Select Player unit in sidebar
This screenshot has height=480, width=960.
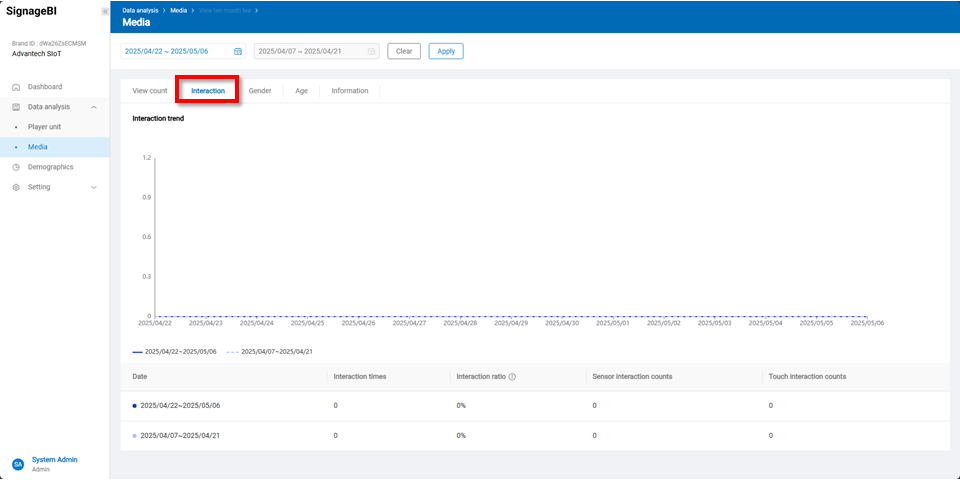coord(44,127)
